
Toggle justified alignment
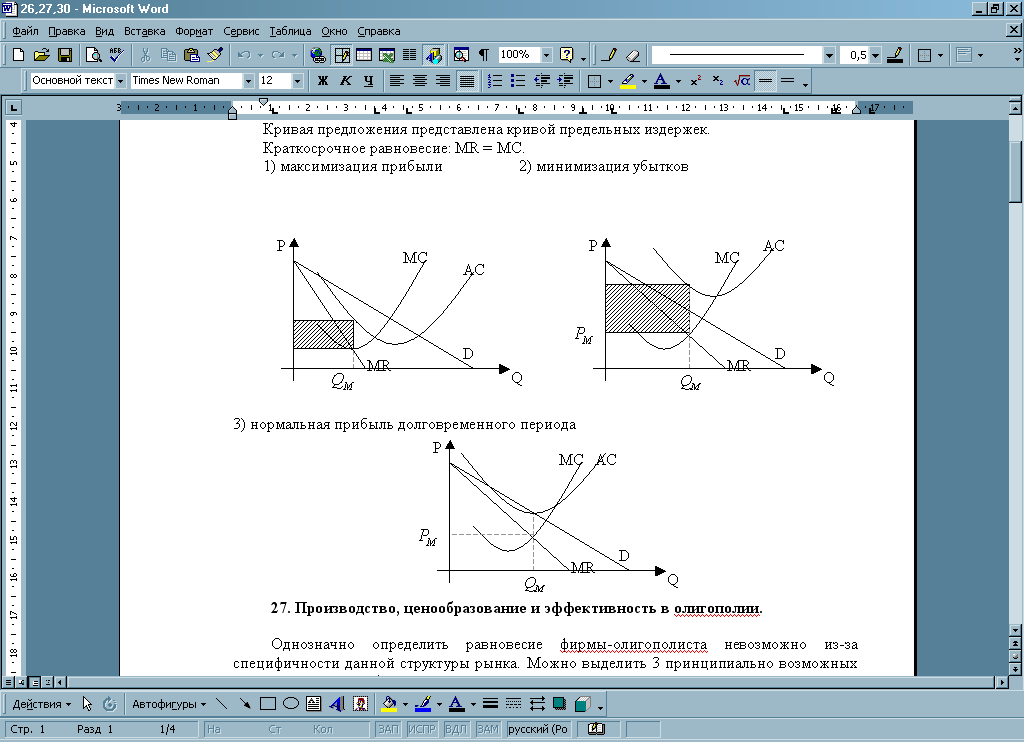[x=466, y=81]
